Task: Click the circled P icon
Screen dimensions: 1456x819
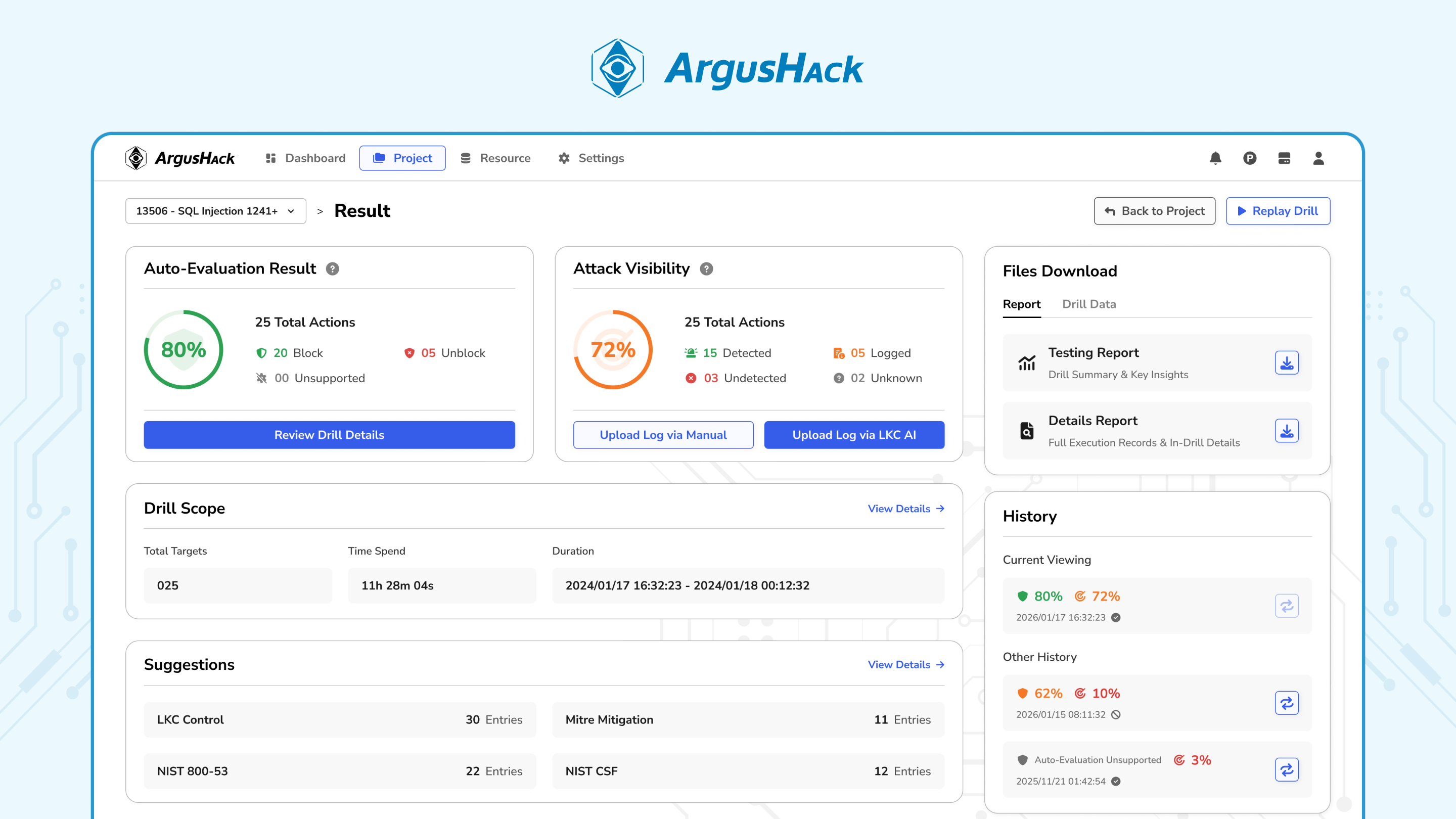Action: [1250, 158]
